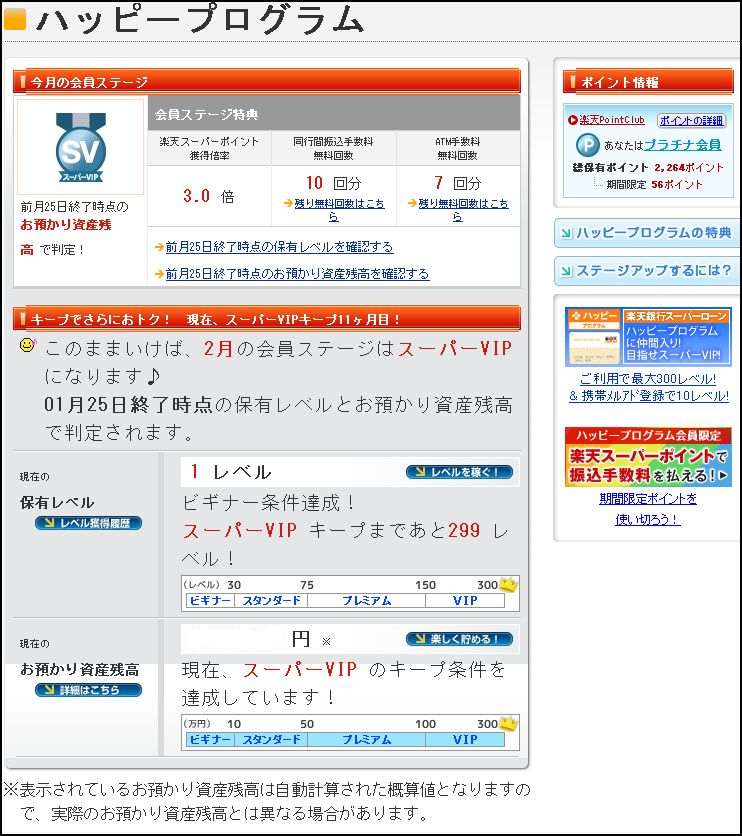Image resolution: width=742 pixels, height=836 pixels.
Task: Click the 10 回分 transfer fee count
Action: tap(334, 183)
